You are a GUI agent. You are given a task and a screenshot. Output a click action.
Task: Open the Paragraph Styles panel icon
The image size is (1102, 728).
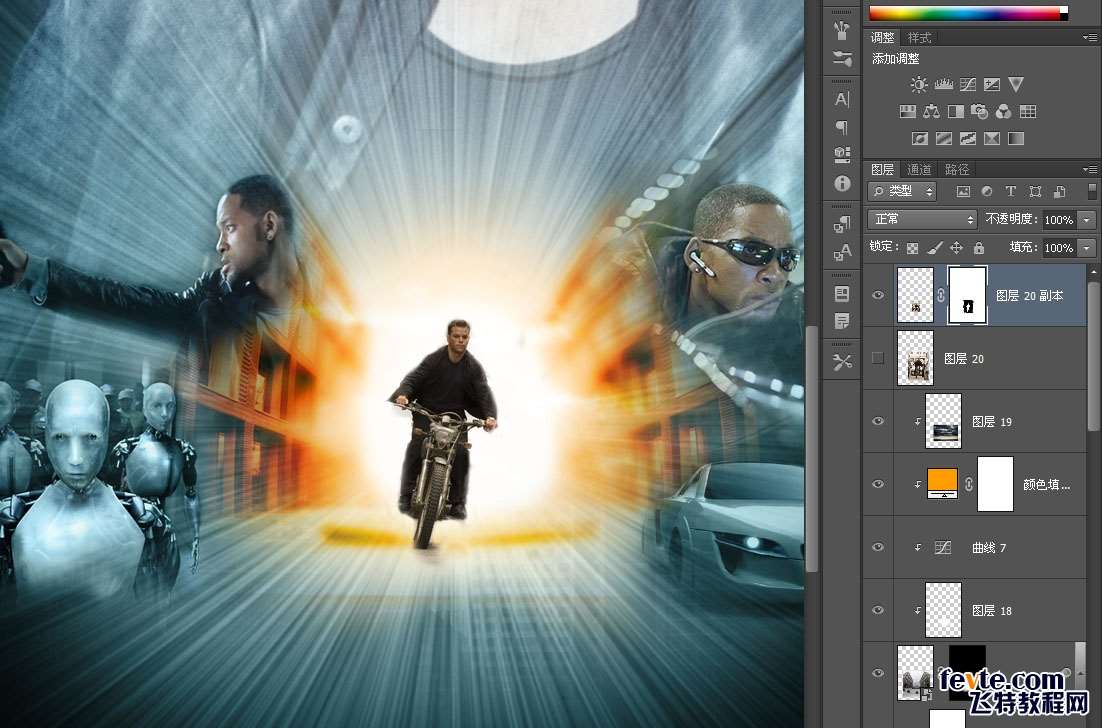pos(842,224)
